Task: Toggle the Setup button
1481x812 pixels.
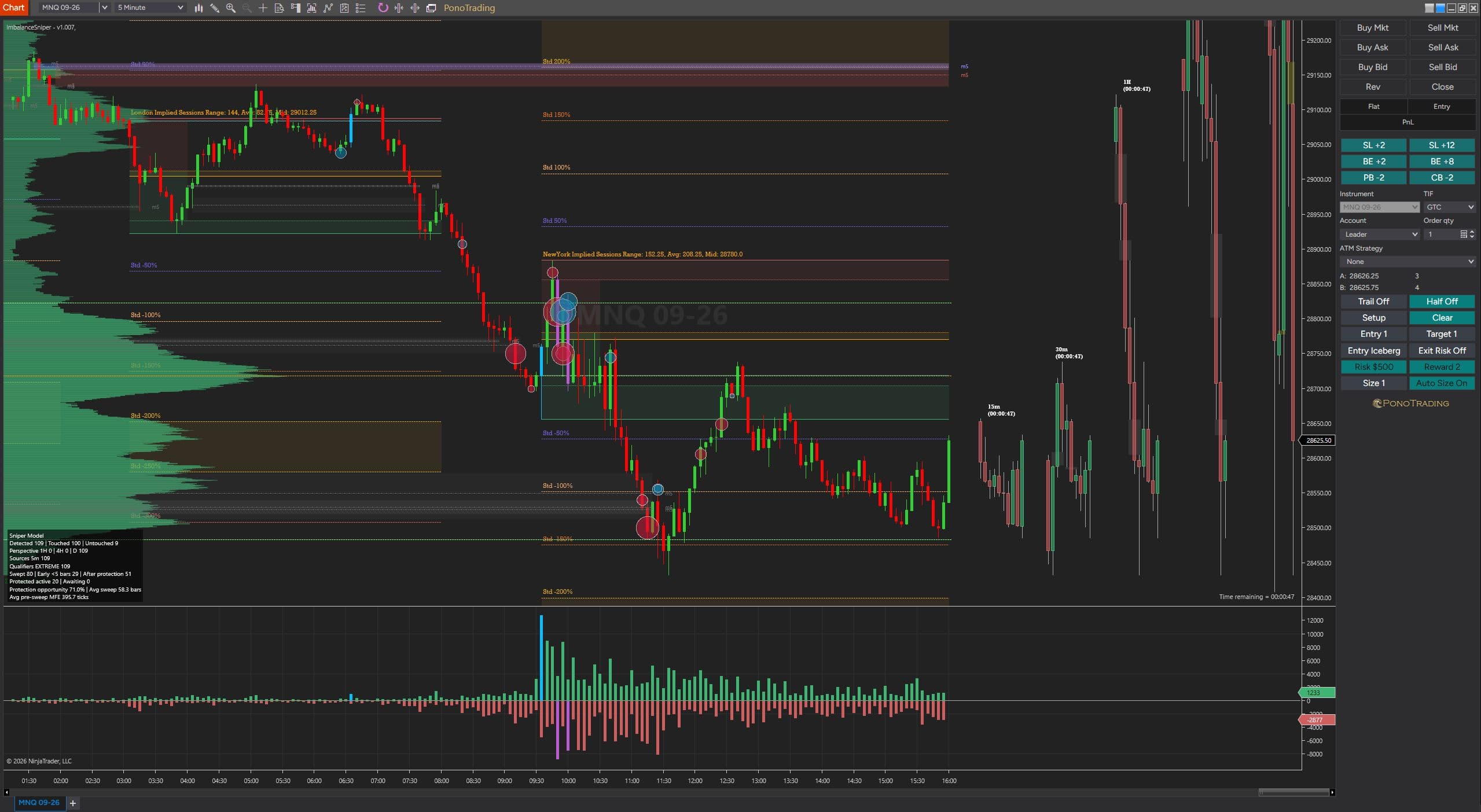Action: tap(1373, 318)
